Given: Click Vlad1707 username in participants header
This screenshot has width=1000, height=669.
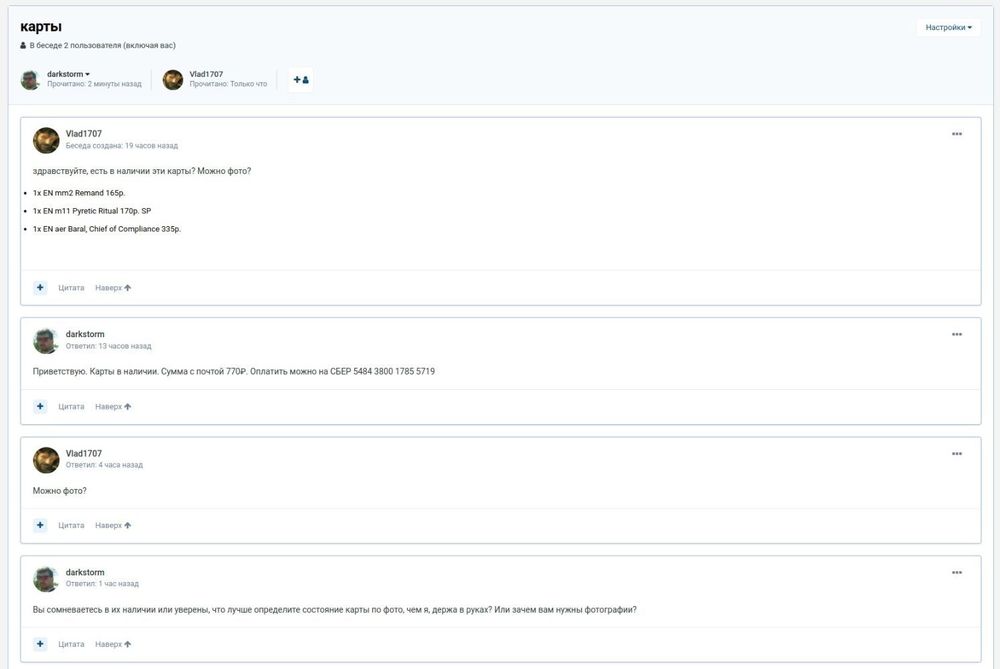Looking at the screenshot, I should pos(206,74).
